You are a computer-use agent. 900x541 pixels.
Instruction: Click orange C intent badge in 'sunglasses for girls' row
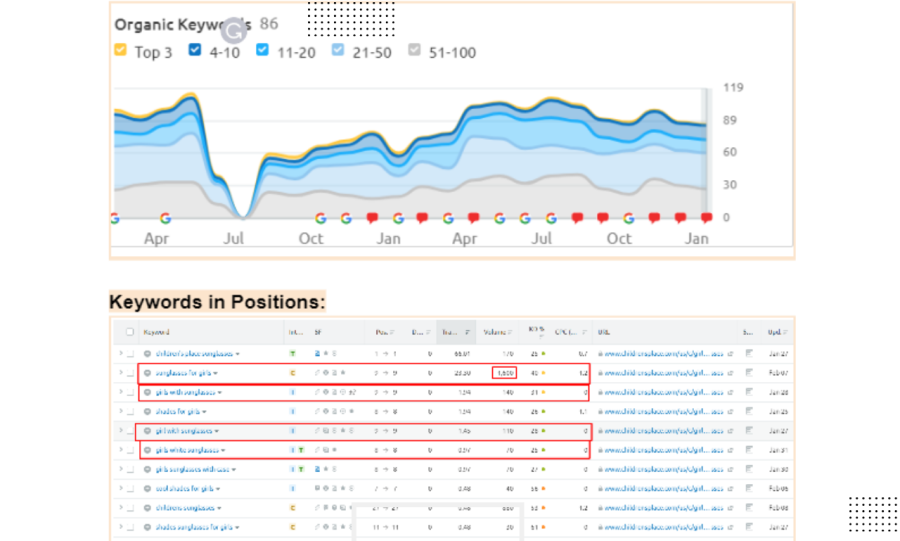[292, 373]
